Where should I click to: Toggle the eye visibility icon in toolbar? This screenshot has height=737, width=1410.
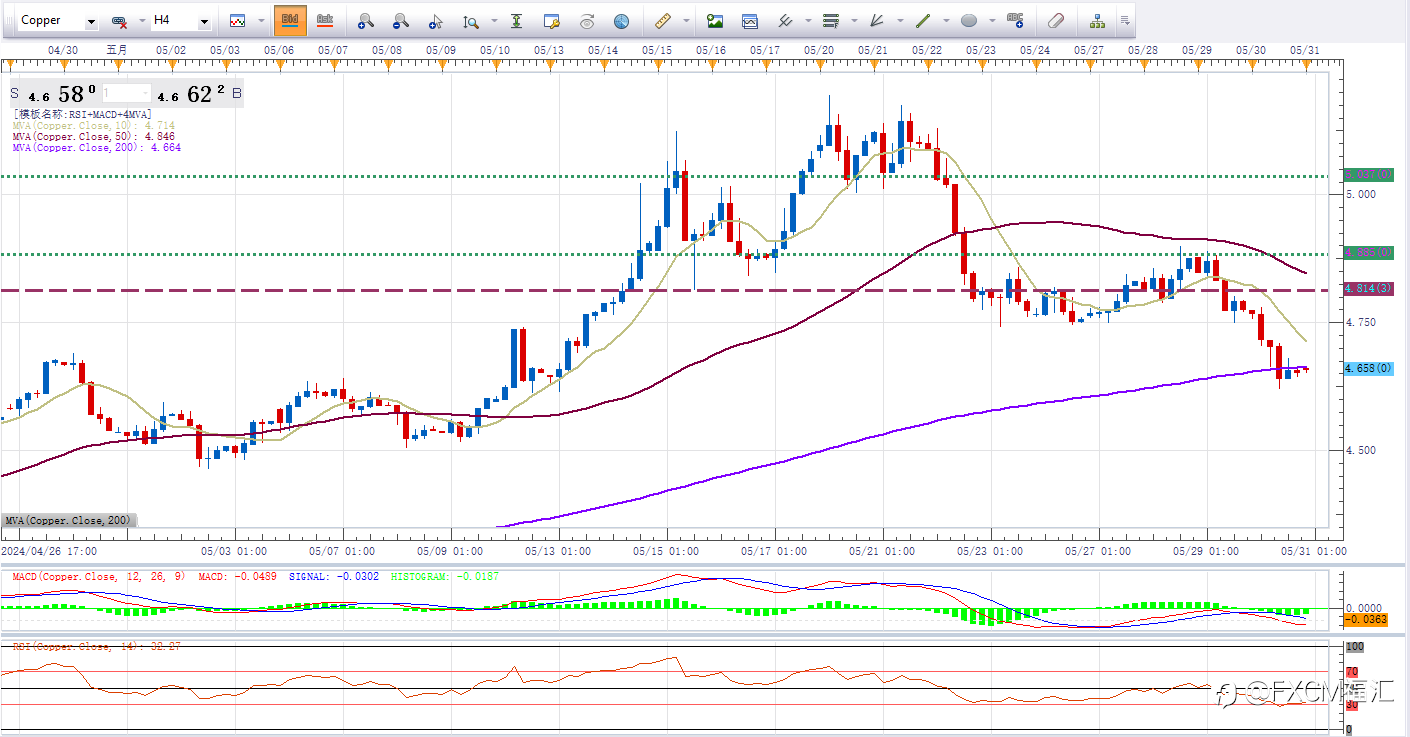click(588, 20)
